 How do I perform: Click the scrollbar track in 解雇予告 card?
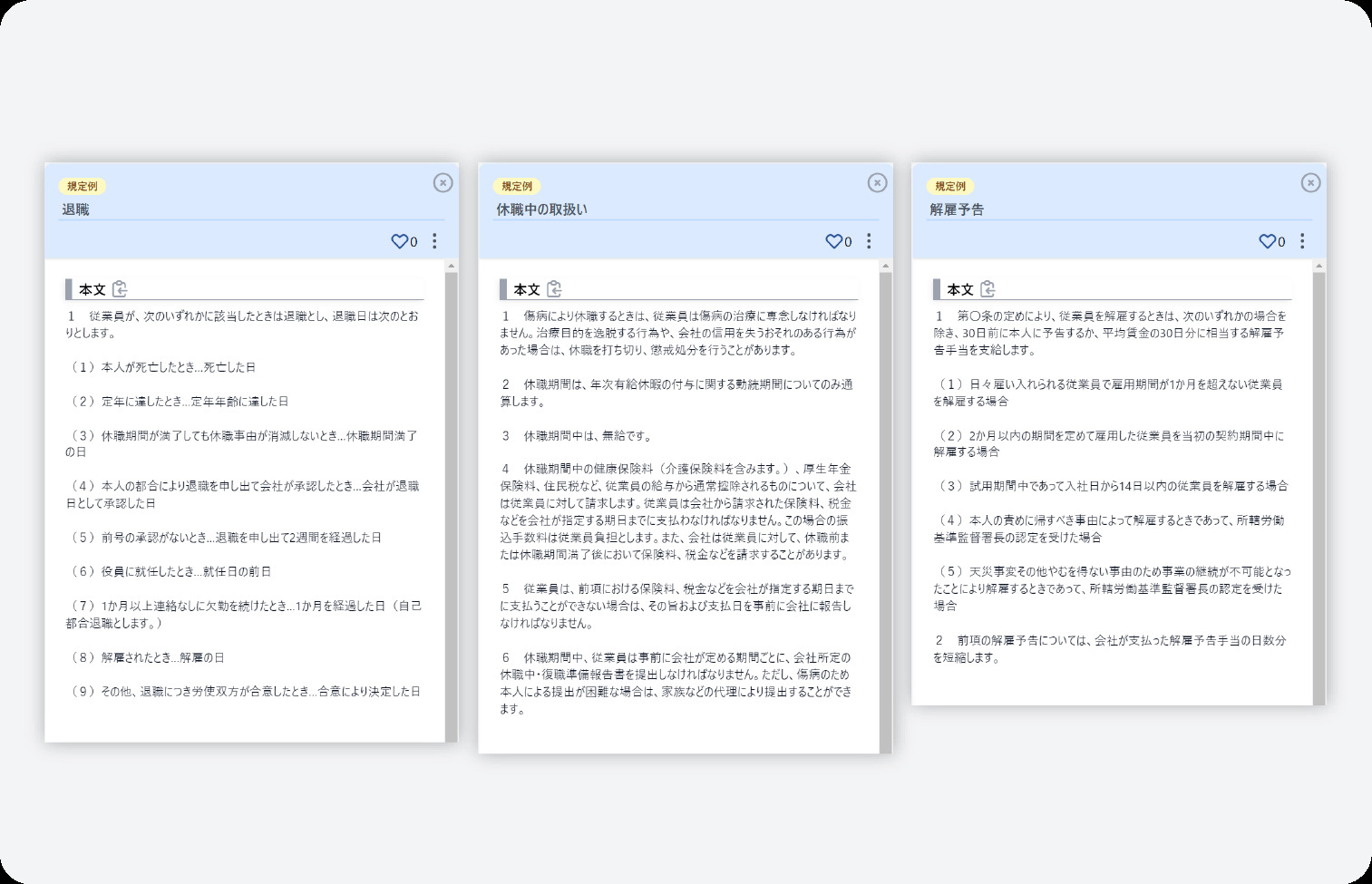[1318, 481]
